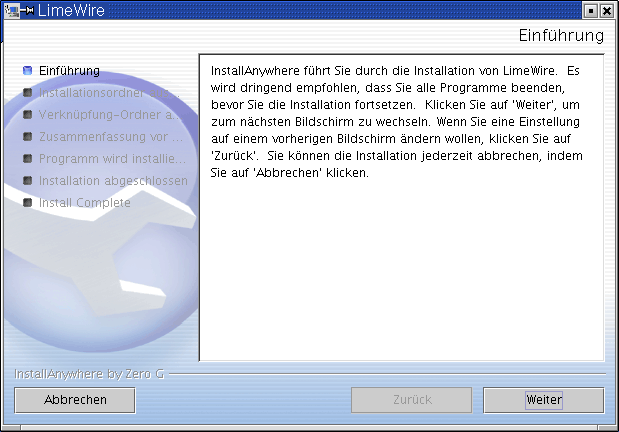Close the LimeWire installer window
The width and height of the screenshot is (619, 432).
(x=607, y=10)
